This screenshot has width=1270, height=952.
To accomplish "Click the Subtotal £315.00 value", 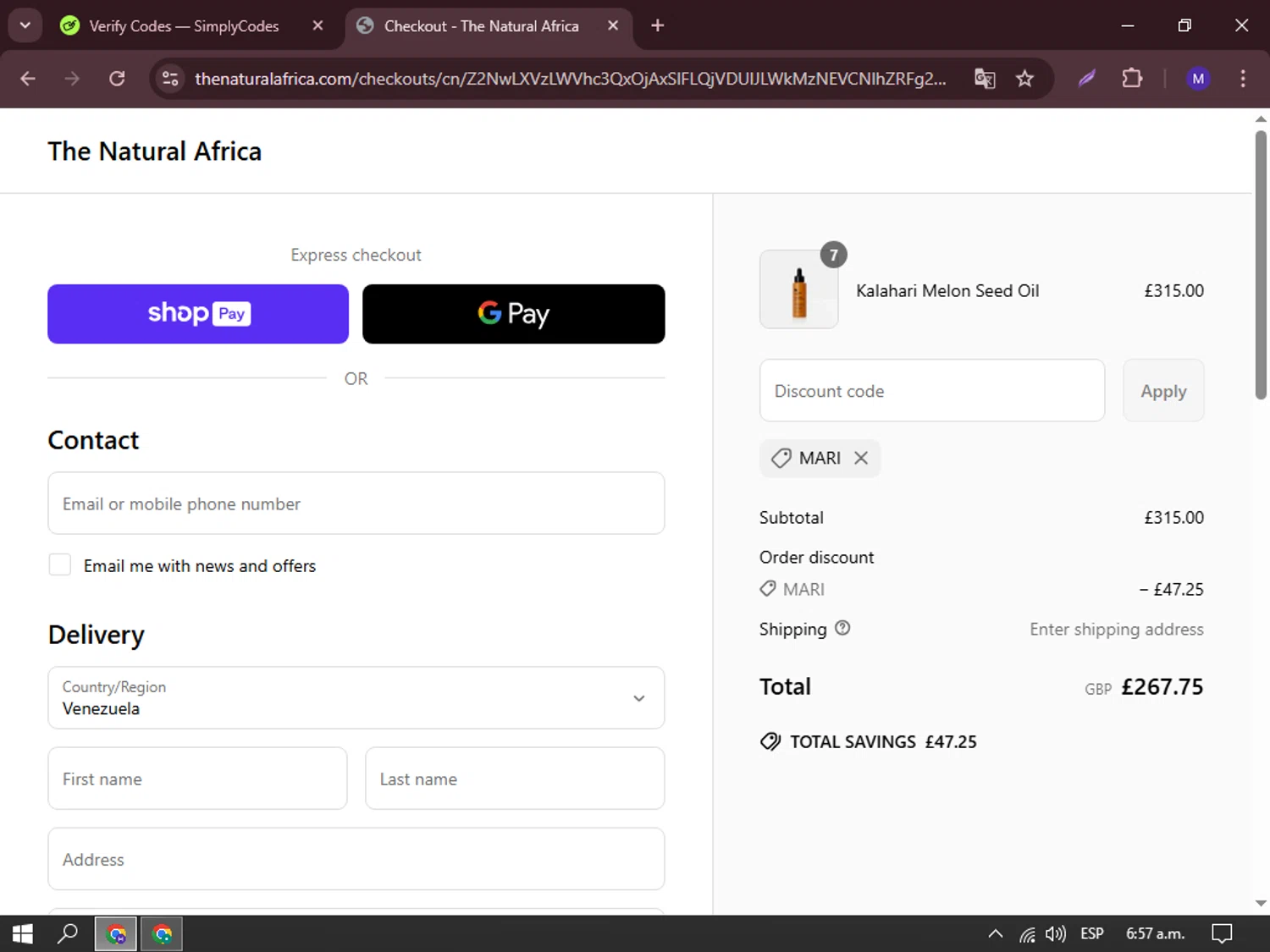I will click(1173, 518).
